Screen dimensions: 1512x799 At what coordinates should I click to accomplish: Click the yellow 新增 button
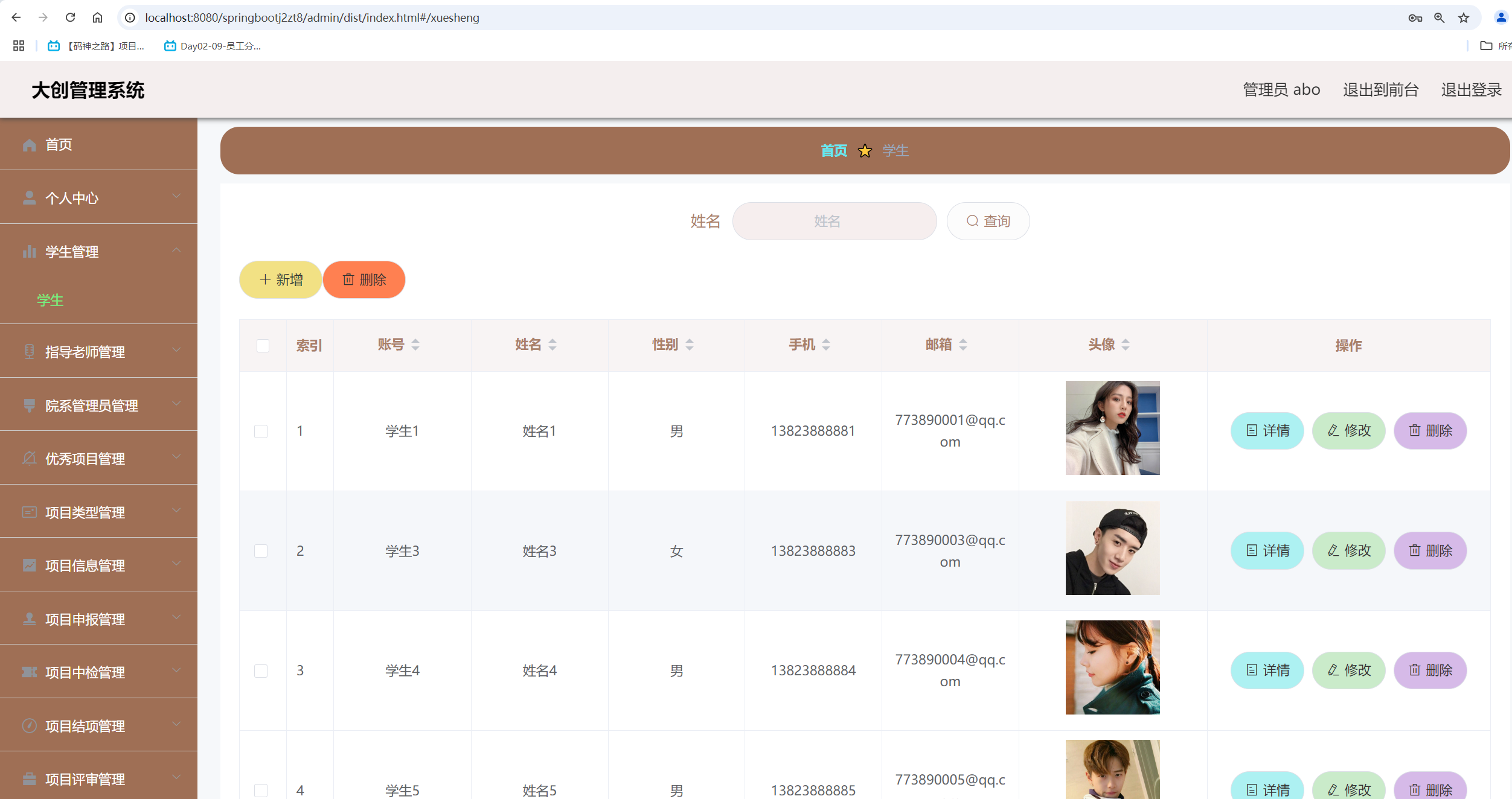tap(281, 280)
